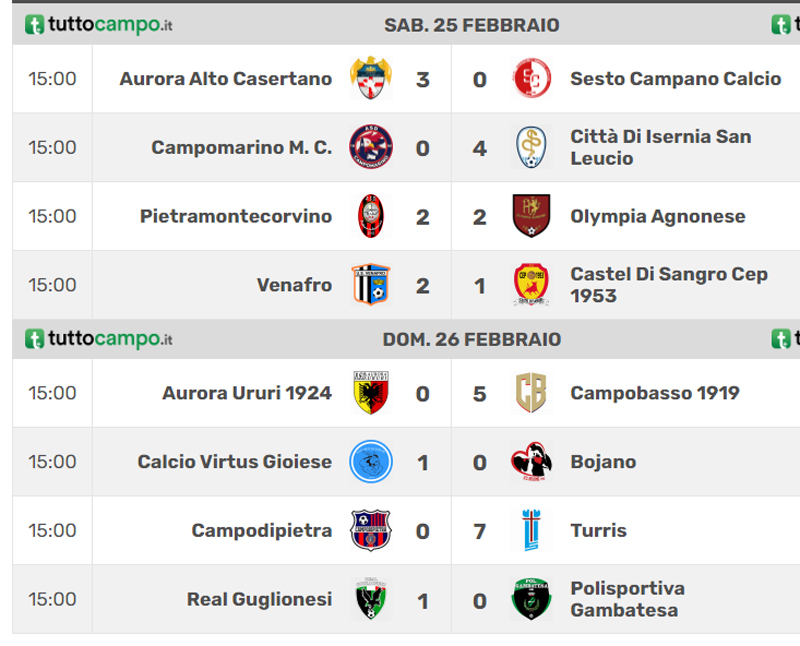Select the Castel Di Sangro Cep badge
The image size is (800, 646).
[x=531, y=285]
